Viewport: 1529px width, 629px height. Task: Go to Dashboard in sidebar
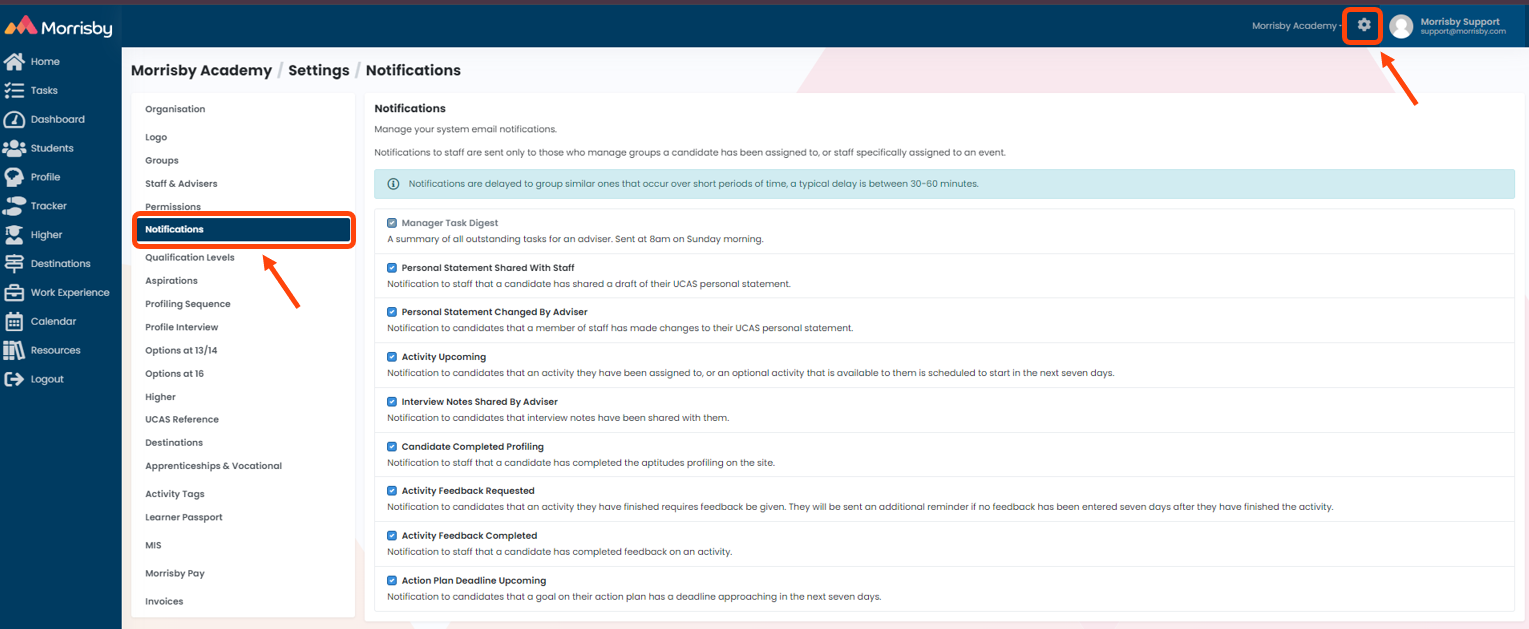coord(58,119)
